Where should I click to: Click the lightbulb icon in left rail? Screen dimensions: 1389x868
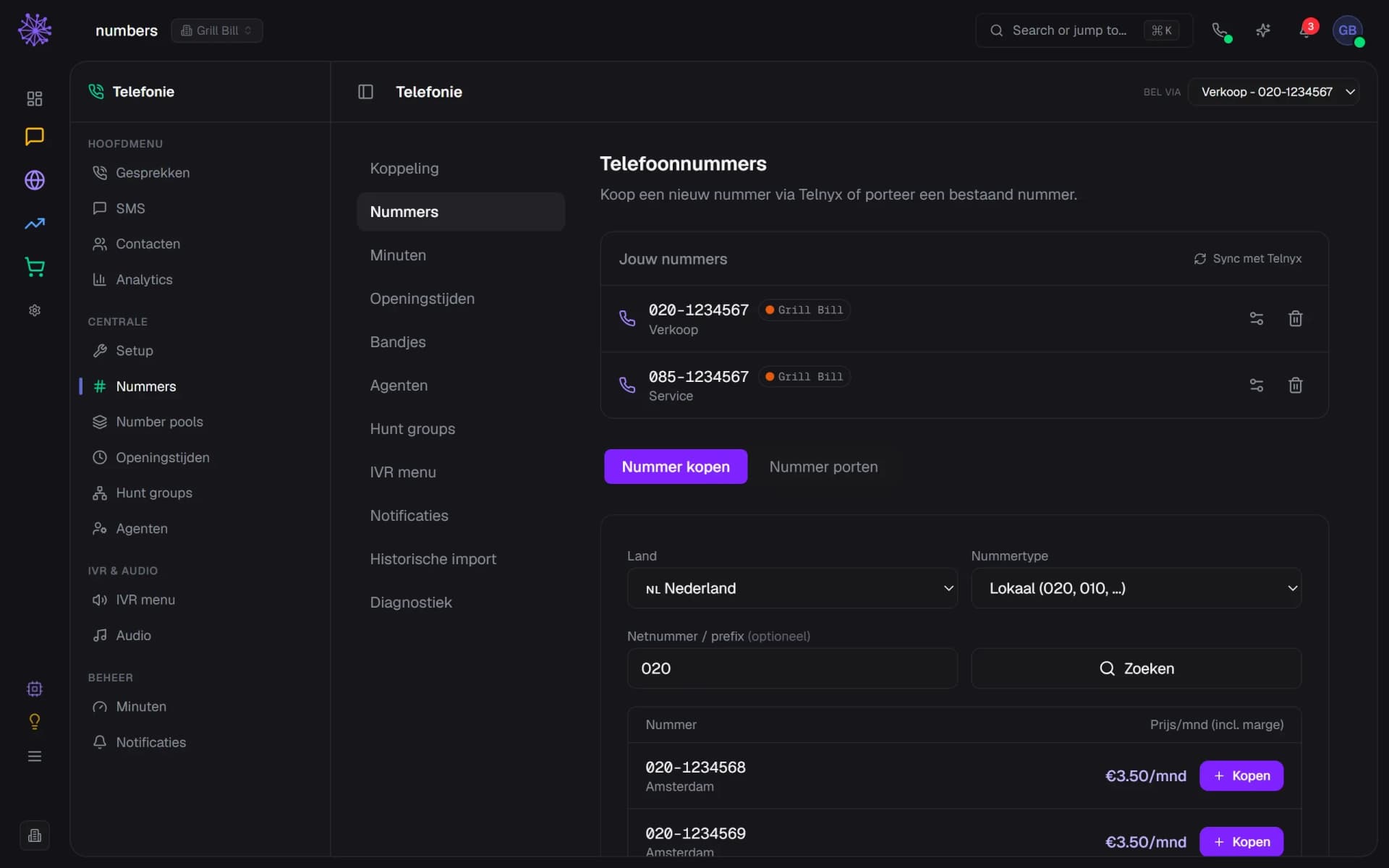pos(35,721)
